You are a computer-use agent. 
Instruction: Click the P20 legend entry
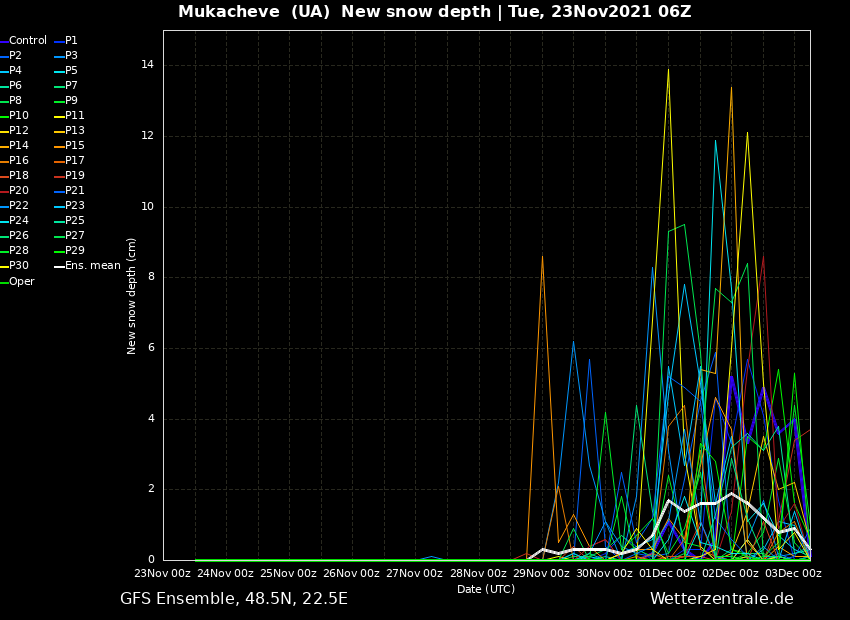click(19, 191)
